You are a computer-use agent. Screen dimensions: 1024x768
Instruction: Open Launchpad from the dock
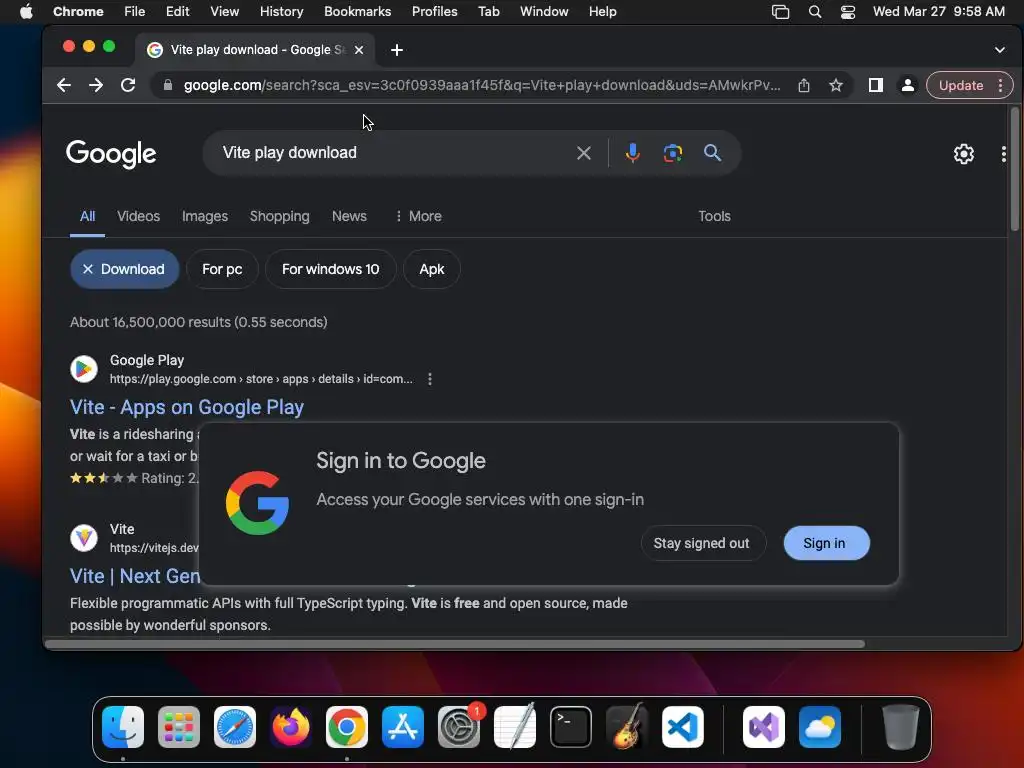coord(179,727)
